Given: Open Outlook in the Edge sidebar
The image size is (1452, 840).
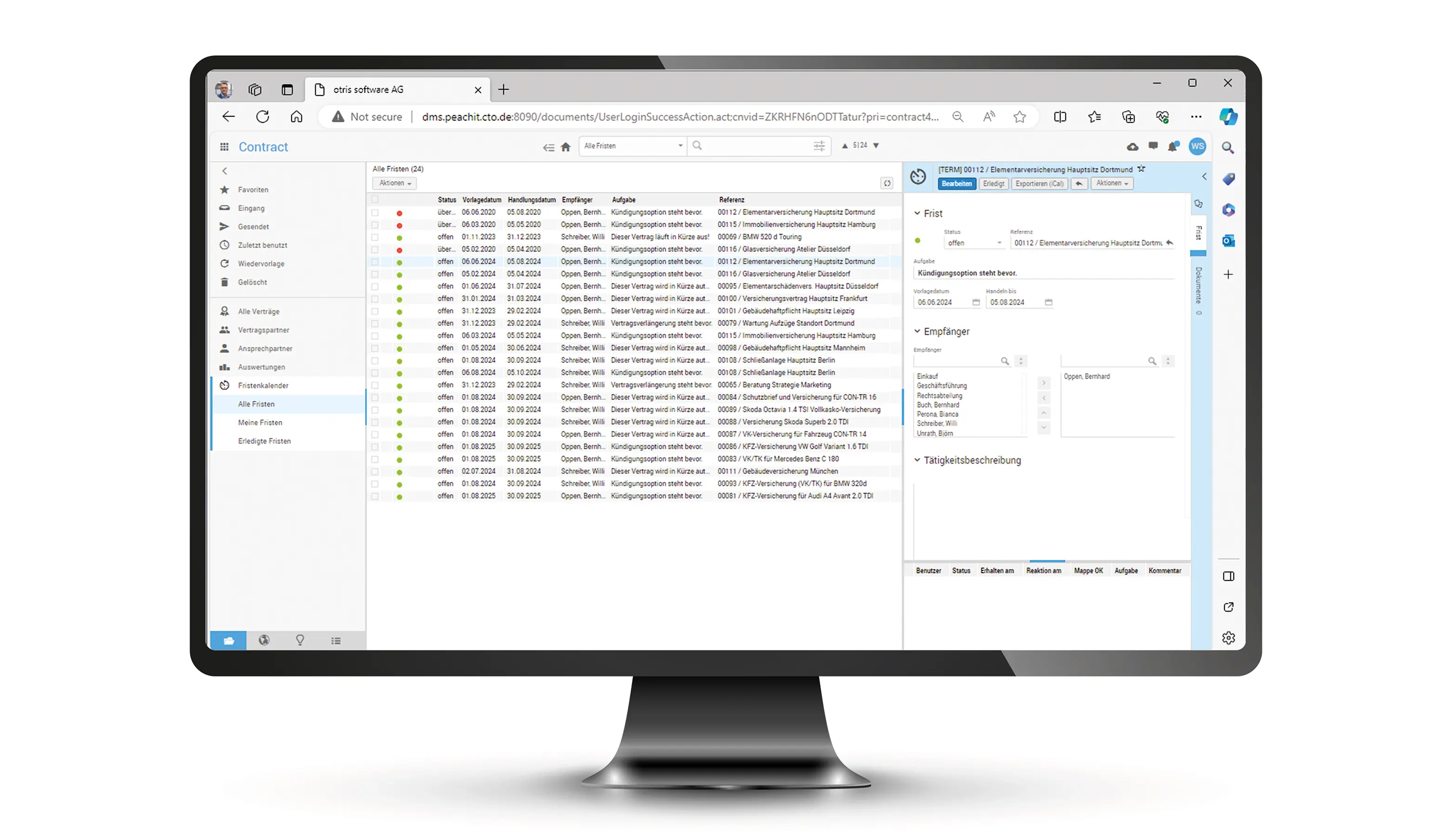Looking at the screenshot, I should coord(1229,240).
